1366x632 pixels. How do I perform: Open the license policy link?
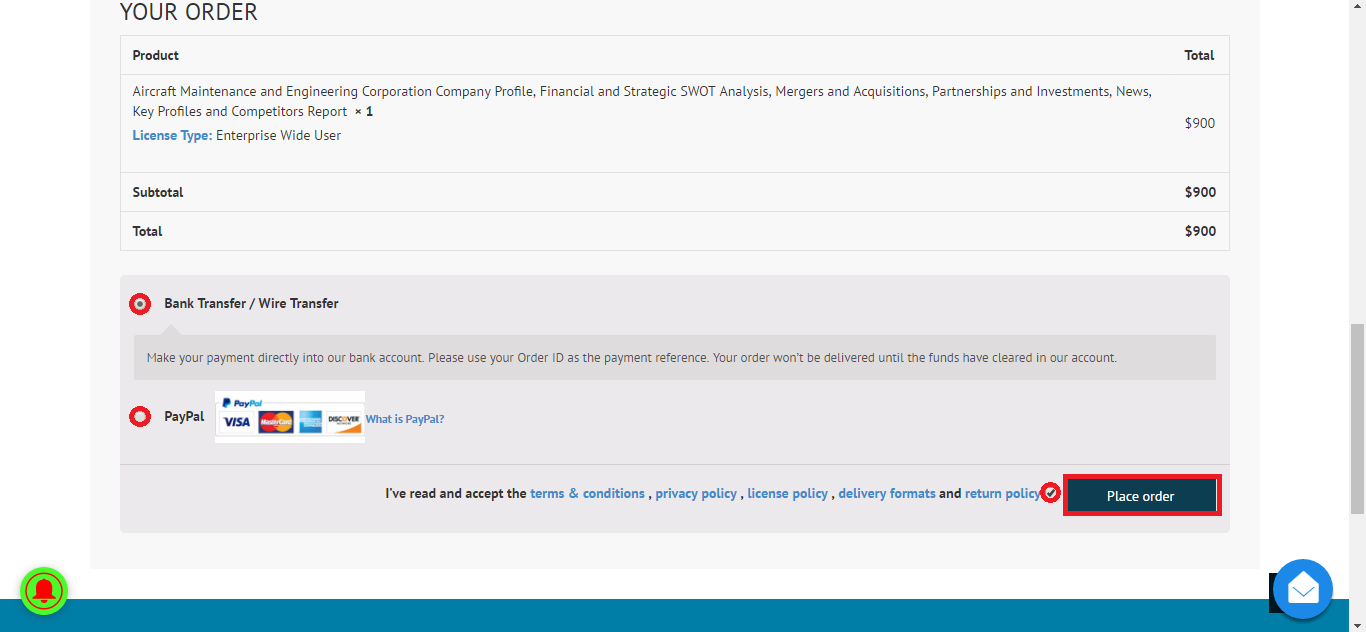pyautogui.click(x=788, y=494)
